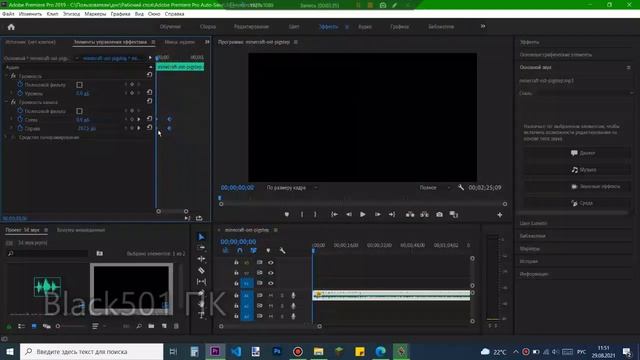
Task: Lock the A1 audio track
Action: click(236, 295)
